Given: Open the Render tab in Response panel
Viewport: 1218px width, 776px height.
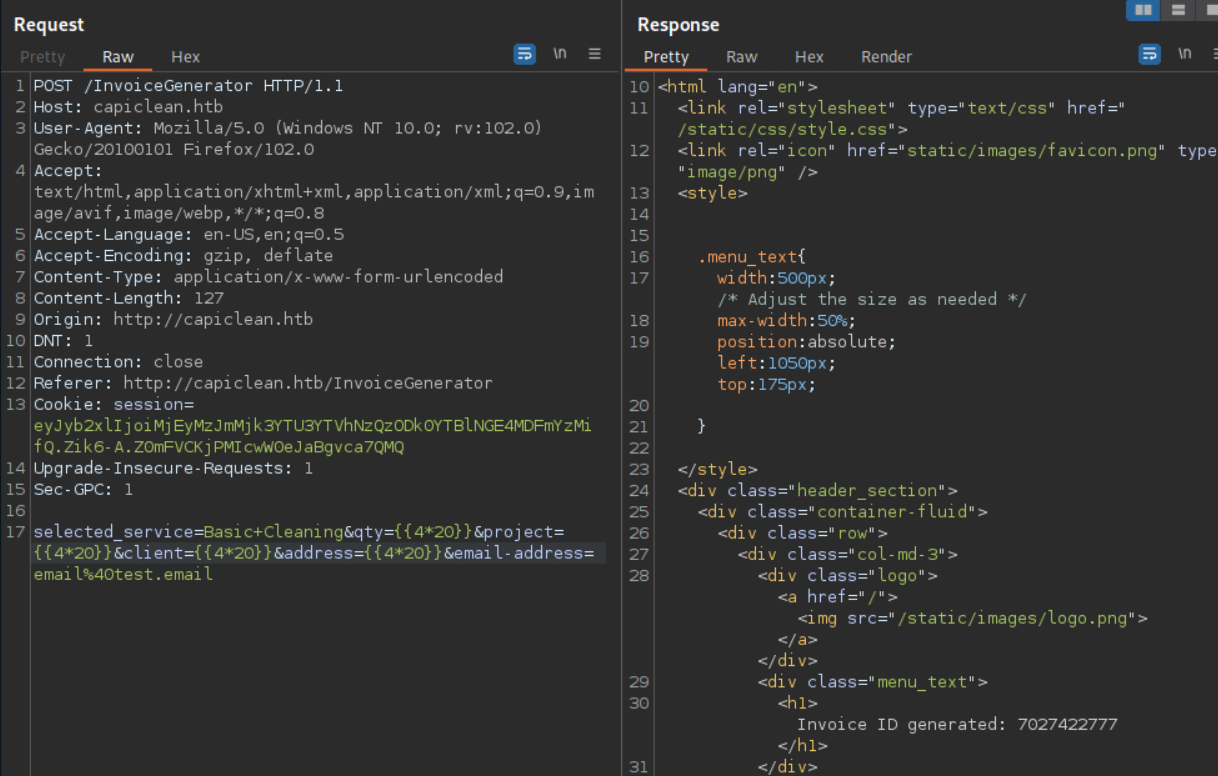Looking at the screenshot, I should pos(886,57).
